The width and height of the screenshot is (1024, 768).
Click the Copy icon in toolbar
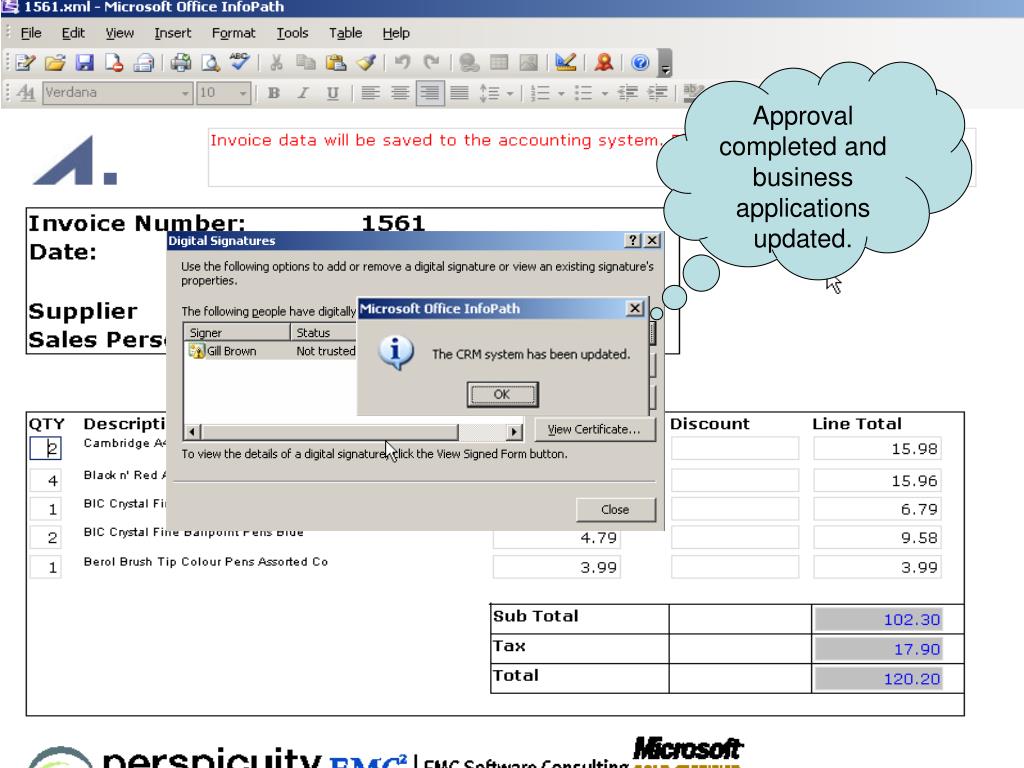tap(306, 63)
